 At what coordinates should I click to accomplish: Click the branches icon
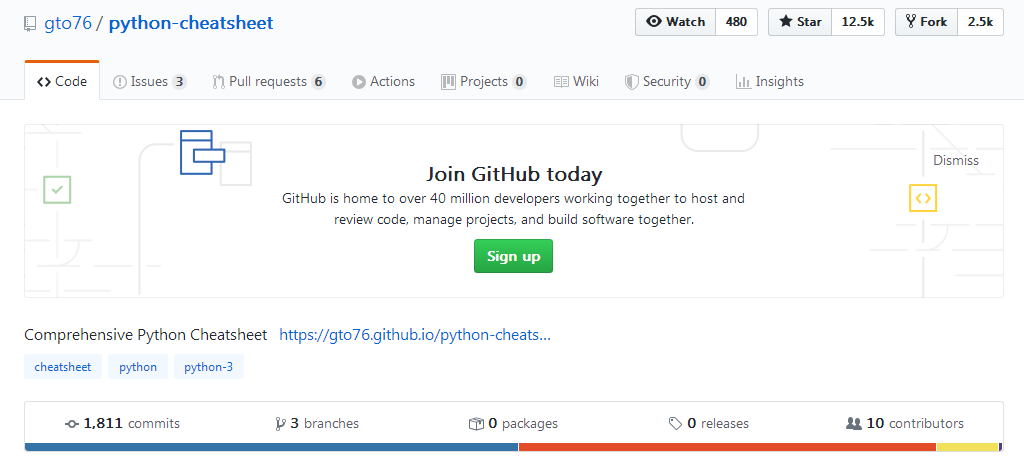click(x=280, y=424)
